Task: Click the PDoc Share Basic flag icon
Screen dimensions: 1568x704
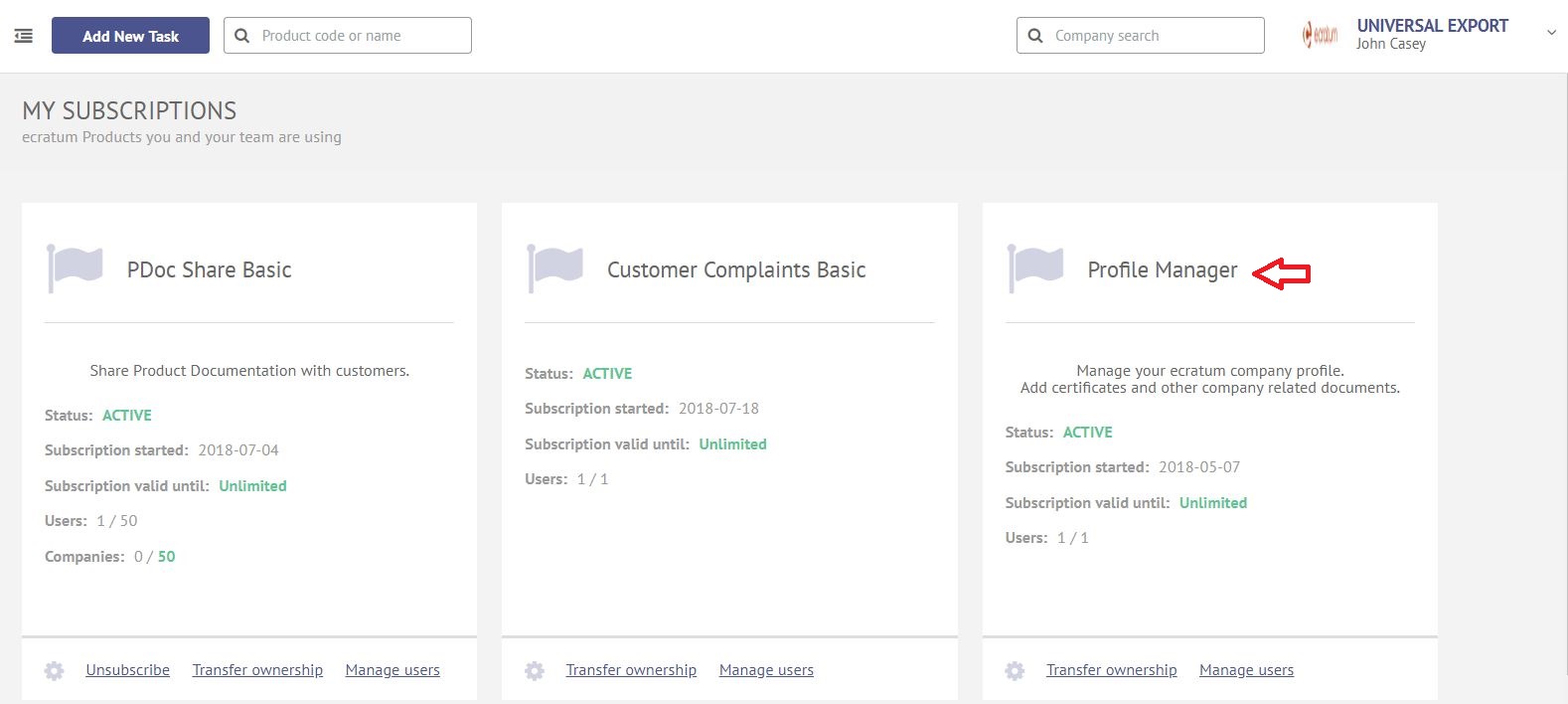Action: [75, 268]
